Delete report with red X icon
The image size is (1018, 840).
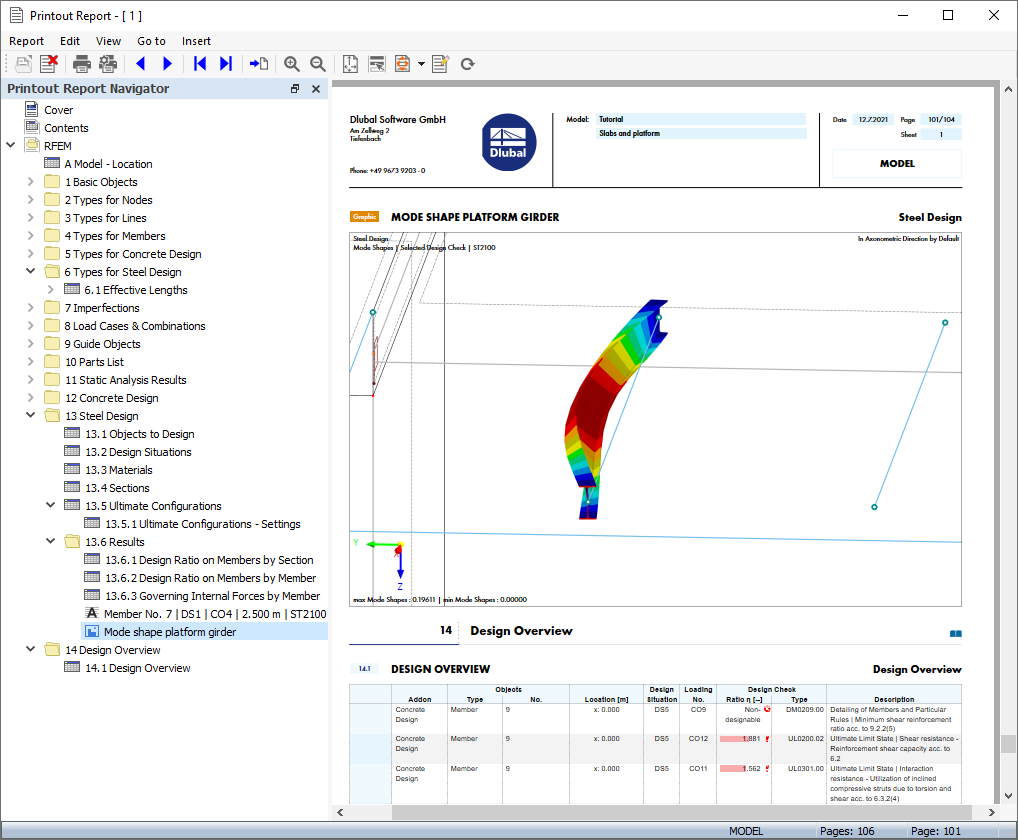tap(49, 64)
